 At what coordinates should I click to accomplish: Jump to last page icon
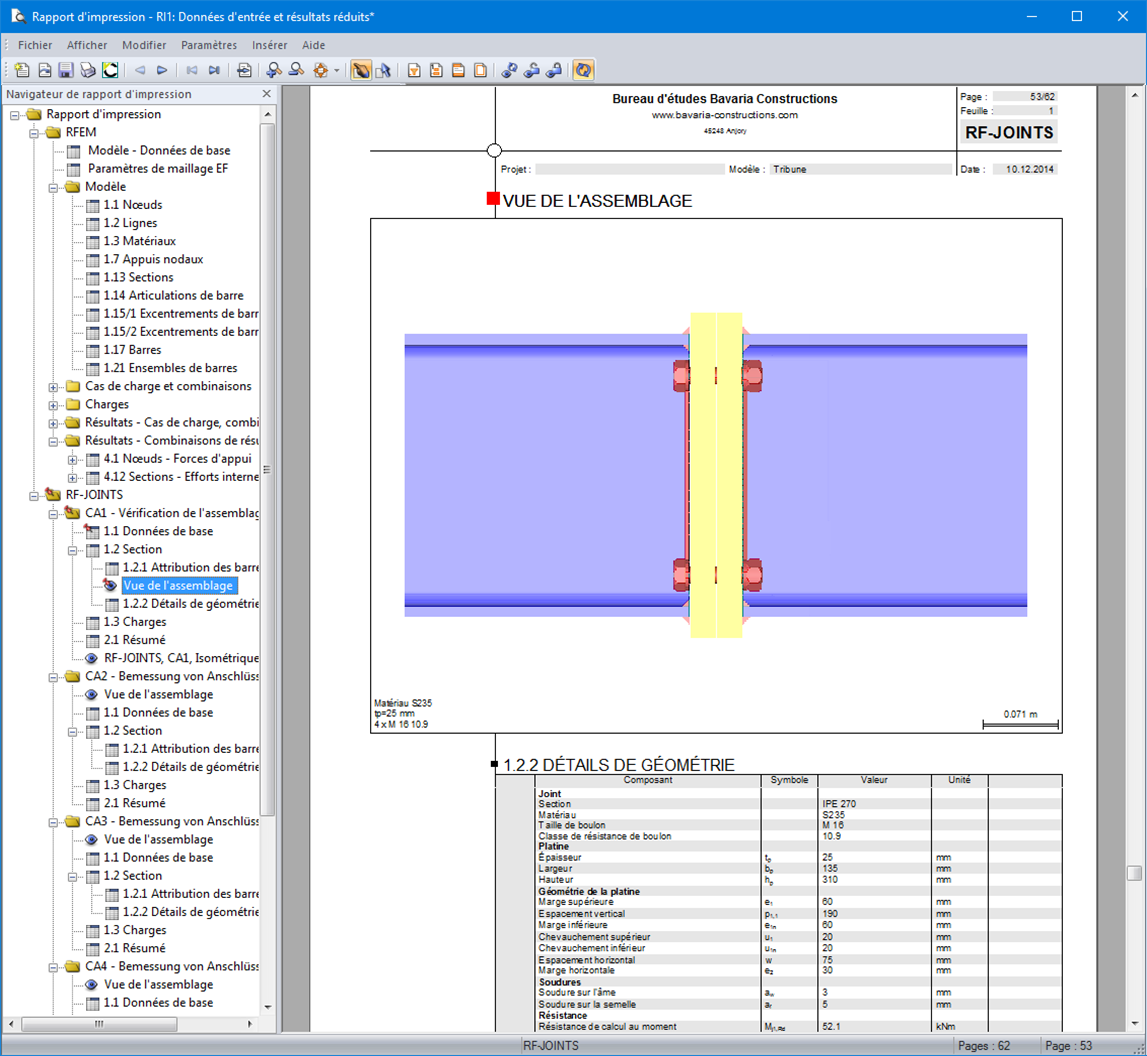tap(214, 70)
